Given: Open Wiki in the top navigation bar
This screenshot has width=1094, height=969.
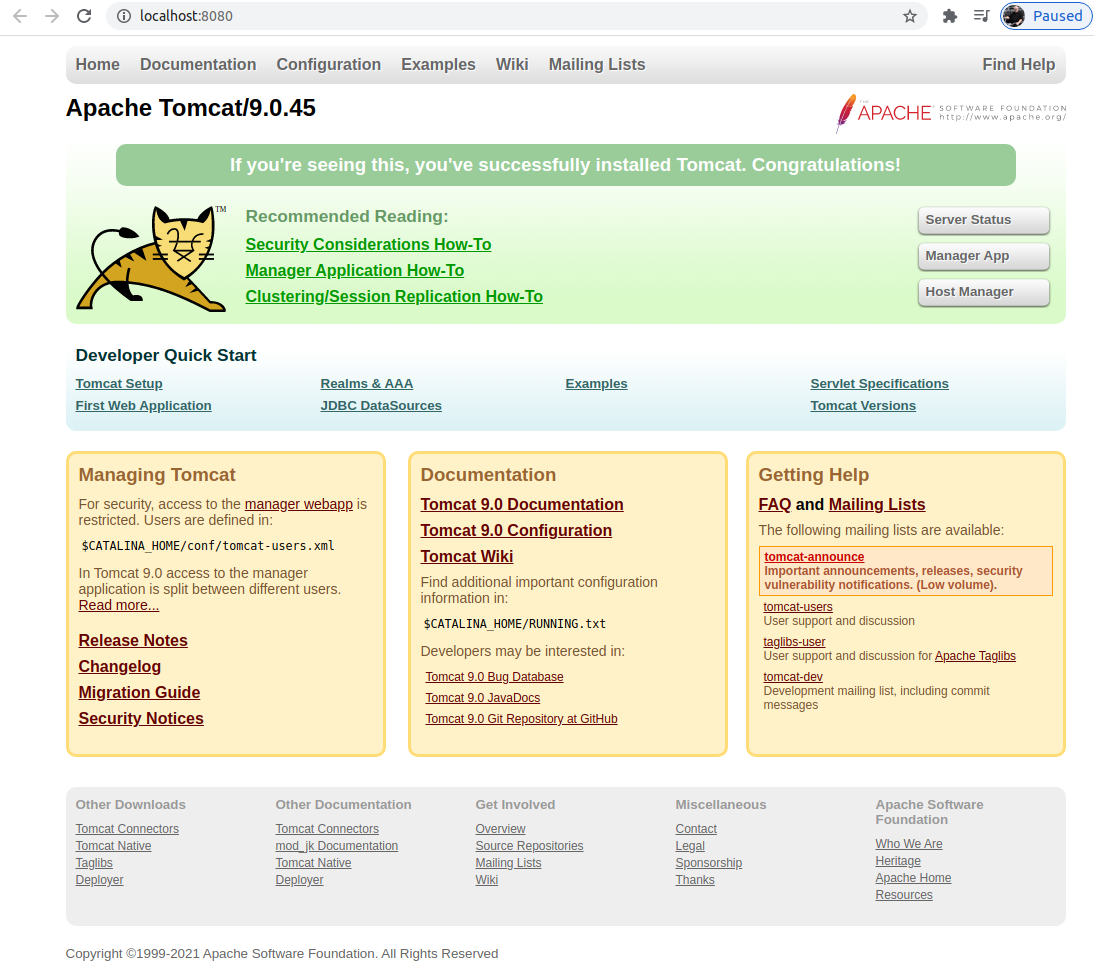Looking at the screenshot, I should tap(512, 64).
